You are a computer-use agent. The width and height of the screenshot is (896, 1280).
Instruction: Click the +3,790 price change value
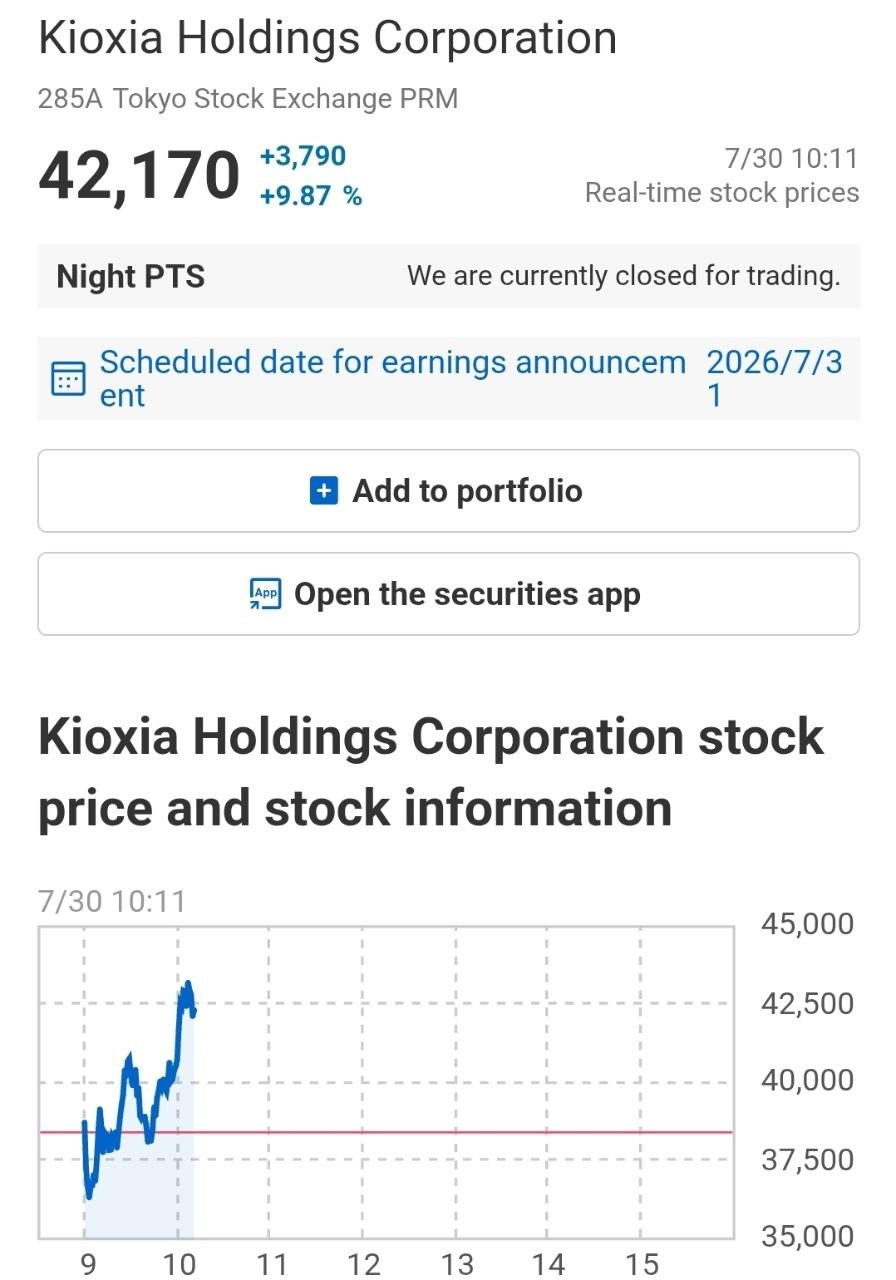coord(303,156)
